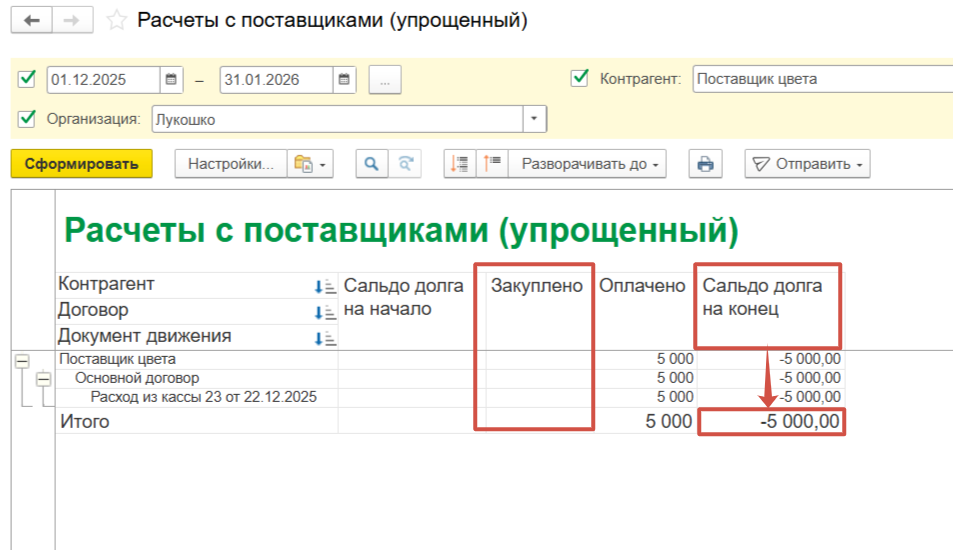Collapse all groups toolbar icon
This screenshot has height=550, width=953.
459,164
